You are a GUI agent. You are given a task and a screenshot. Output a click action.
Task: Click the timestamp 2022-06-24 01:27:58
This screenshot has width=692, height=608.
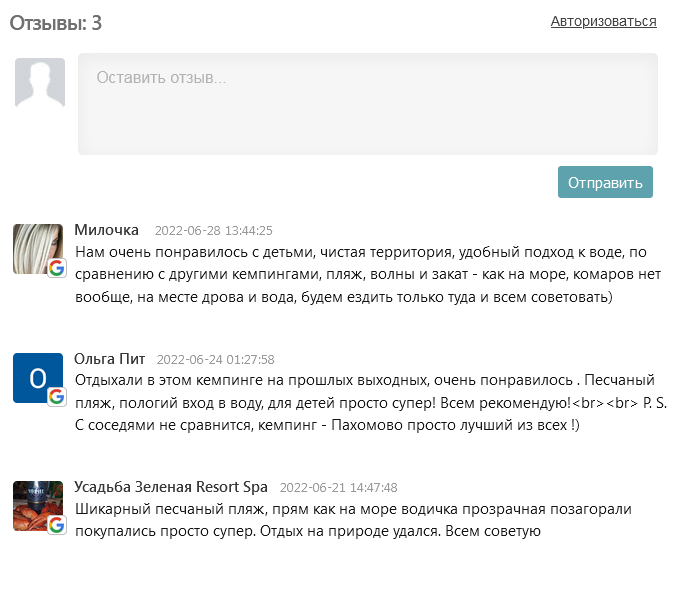[215, 360]
